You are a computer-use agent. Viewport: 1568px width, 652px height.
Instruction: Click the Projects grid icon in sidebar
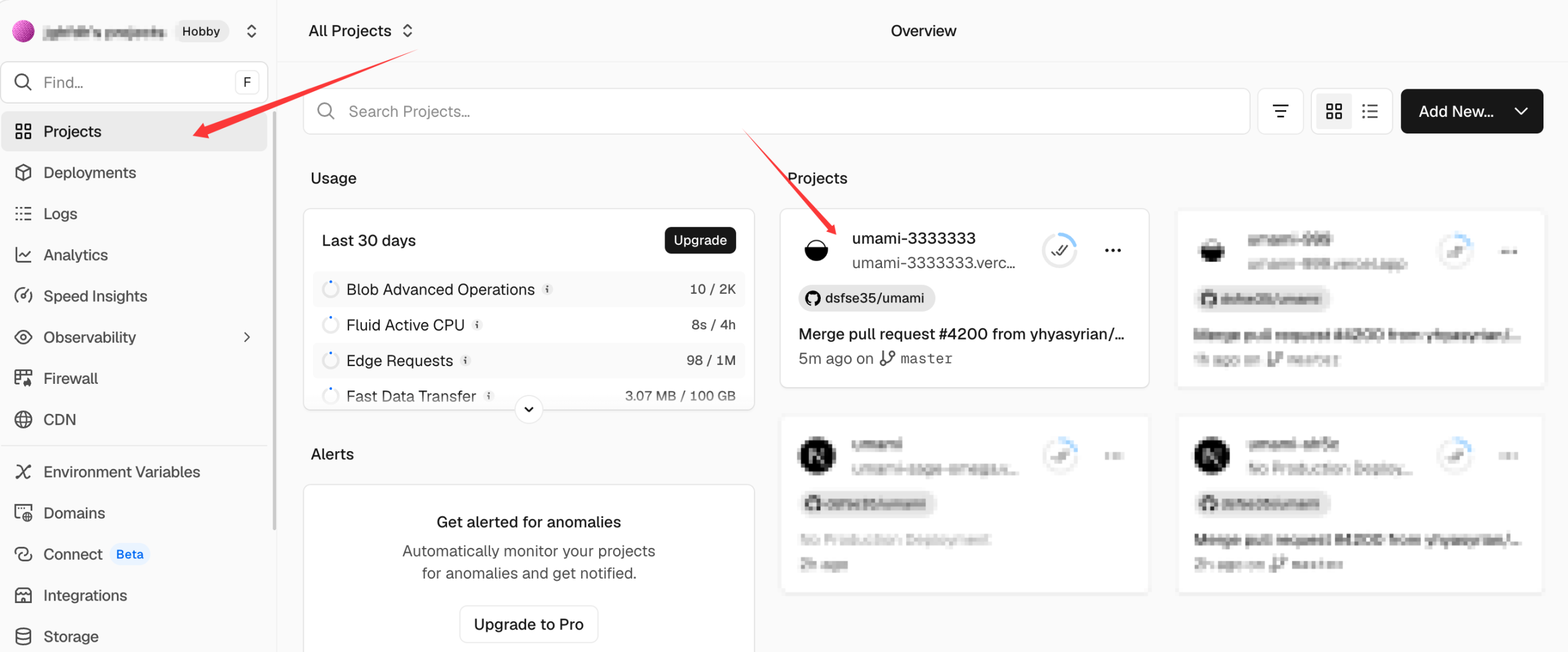pos(23,132)
